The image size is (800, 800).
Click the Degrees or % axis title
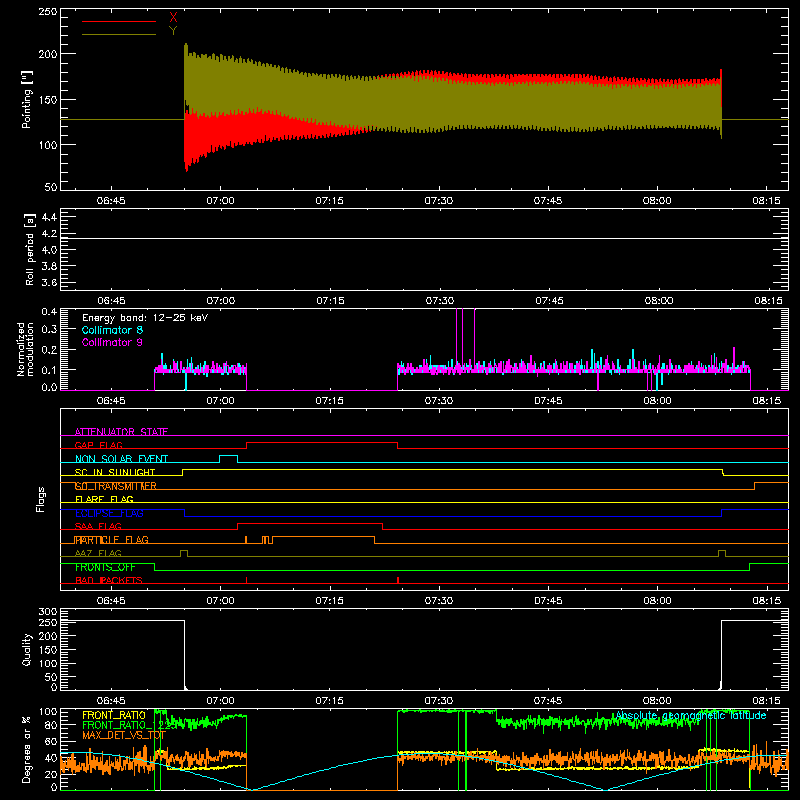[27, 749]
